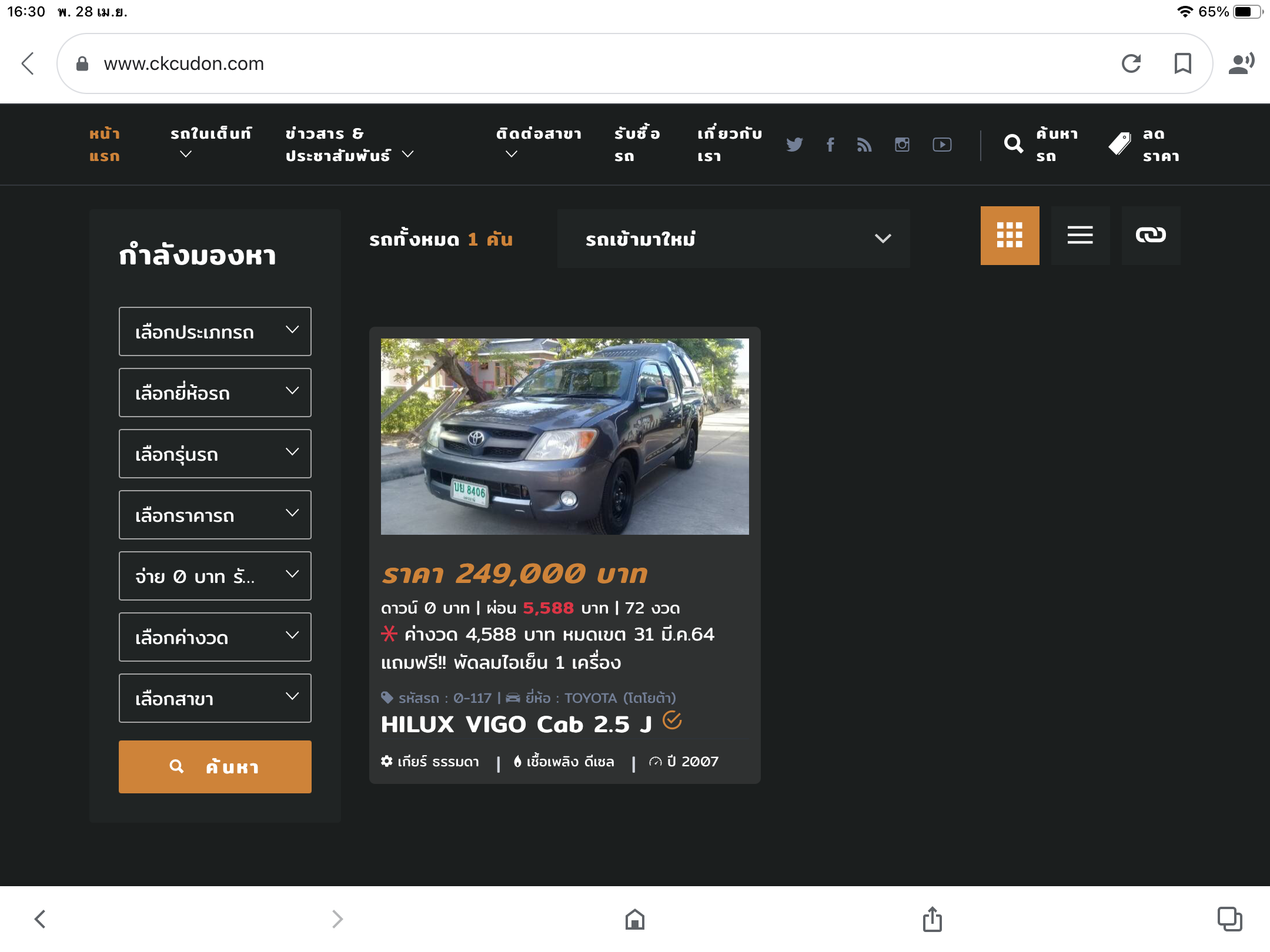The height and width of the screenshot is (952, 1270).
Task: Open the Facebook social link icon
Action: point(830,145)
